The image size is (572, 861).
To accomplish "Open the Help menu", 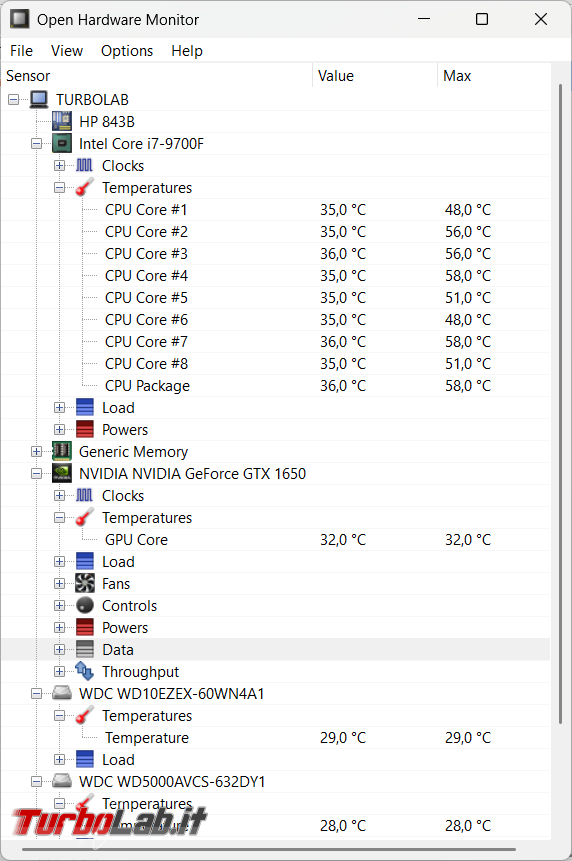I will 187,51.
